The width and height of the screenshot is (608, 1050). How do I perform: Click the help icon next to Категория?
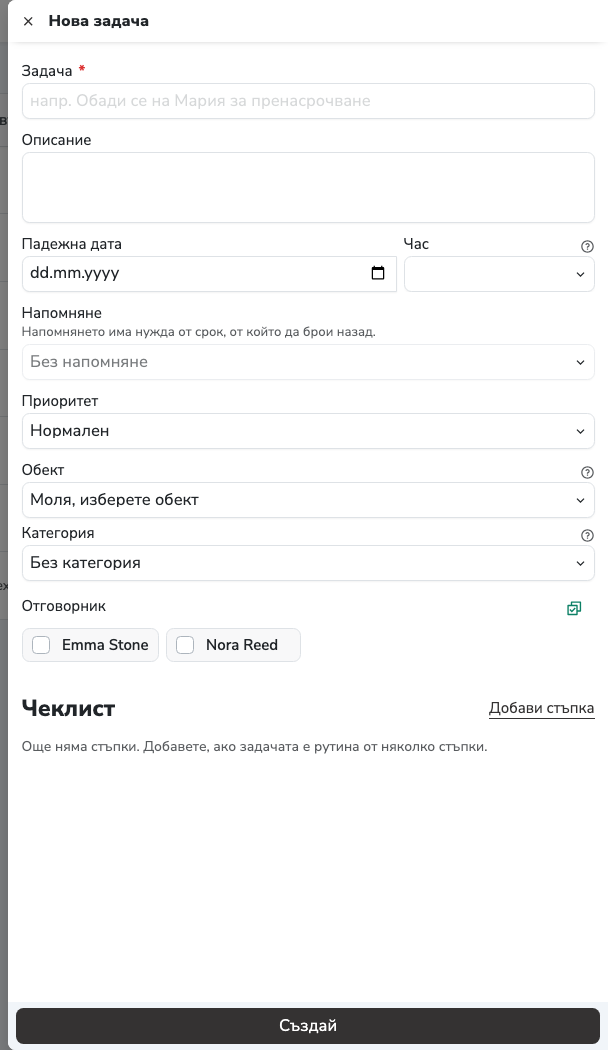coord(587,535)
